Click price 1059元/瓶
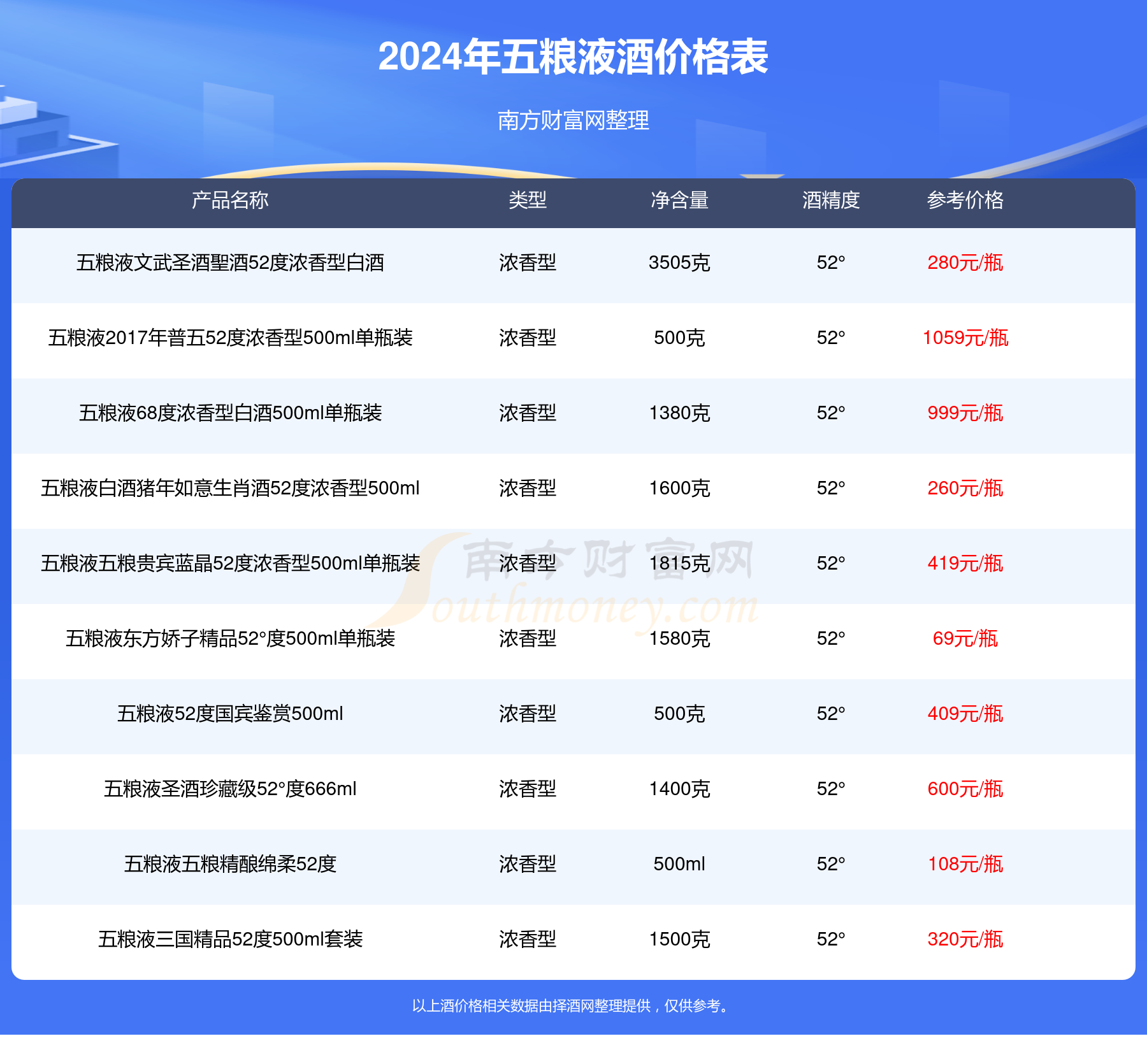 pos(965,338)
